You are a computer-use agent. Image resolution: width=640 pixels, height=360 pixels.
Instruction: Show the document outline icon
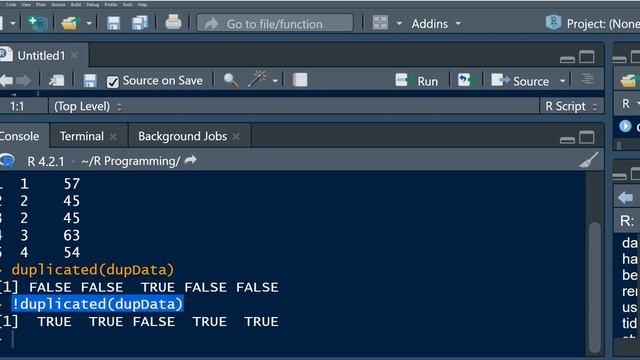click(587, 79)
